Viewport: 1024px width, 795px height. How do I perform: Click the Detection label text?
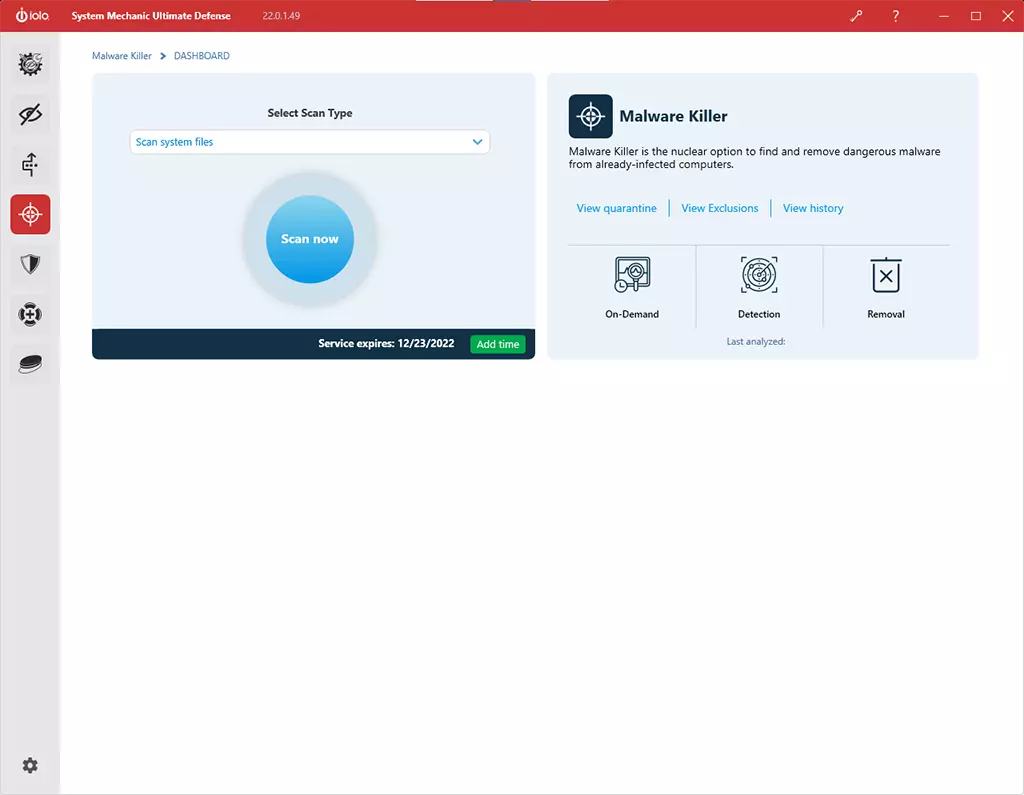(x=759, y=314)
